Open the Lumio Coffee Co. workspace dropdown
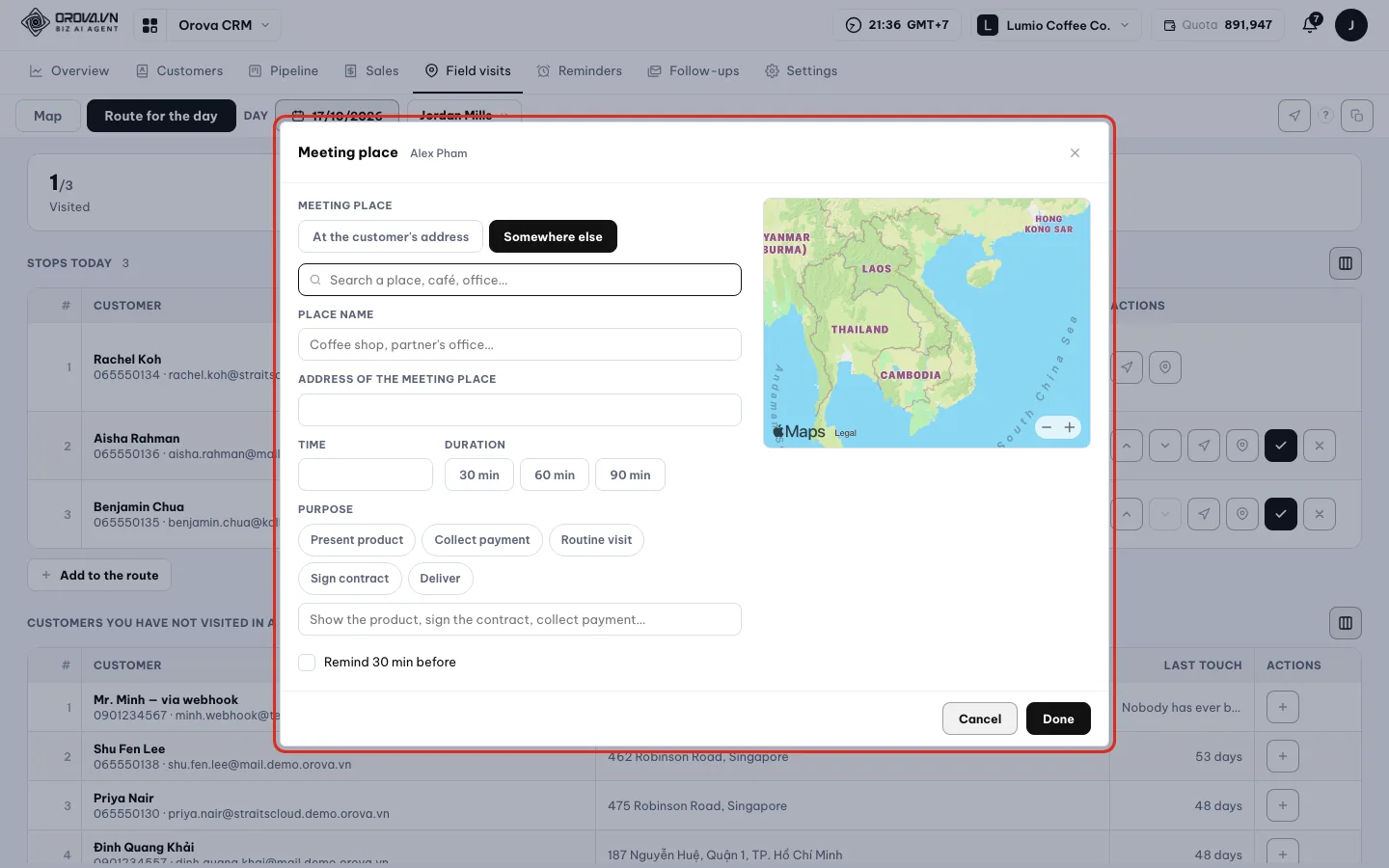The image size is (1389, 868). click(x=1055, y=25)
